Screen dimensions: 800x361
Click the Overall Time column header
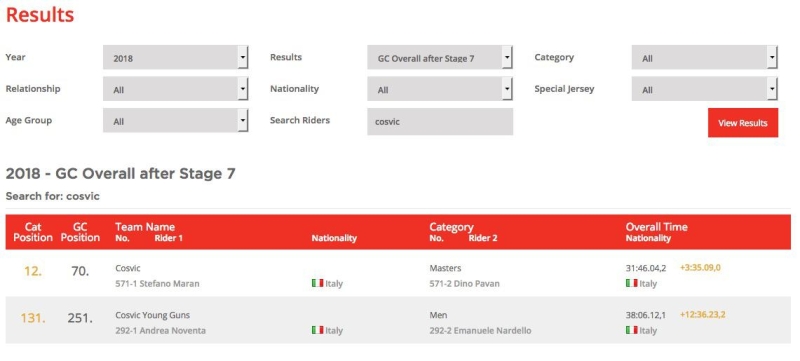click(657, 227)
